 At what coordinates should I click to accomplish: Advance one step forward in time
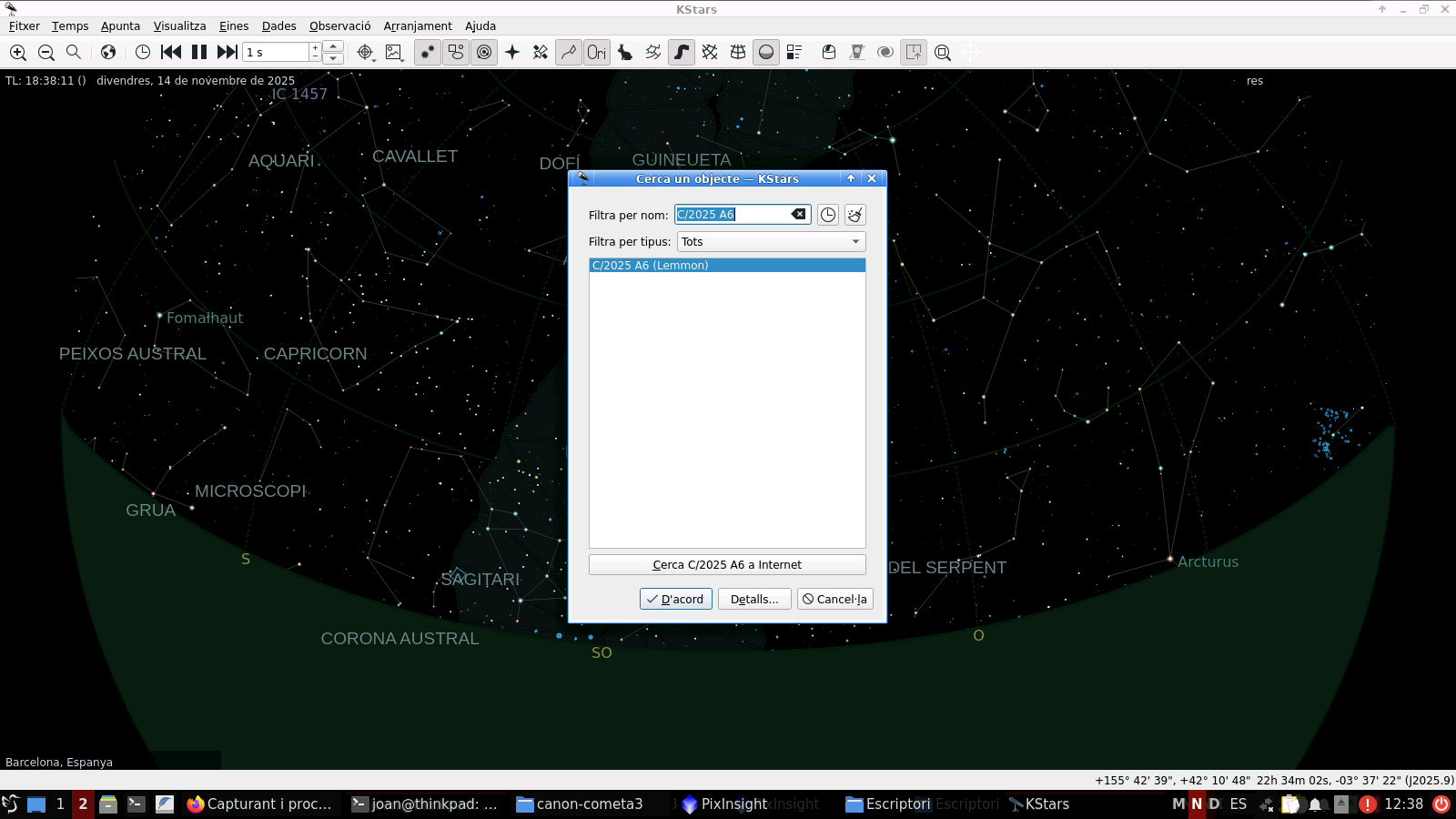pos(227,53)
